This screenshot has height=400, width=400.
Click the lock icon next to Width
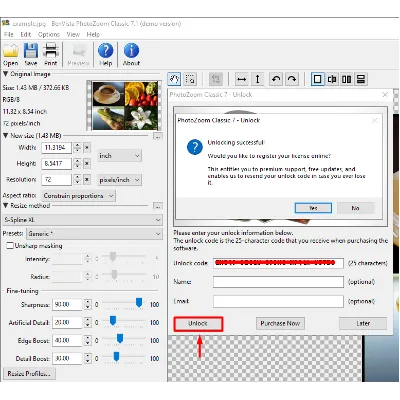87,148
